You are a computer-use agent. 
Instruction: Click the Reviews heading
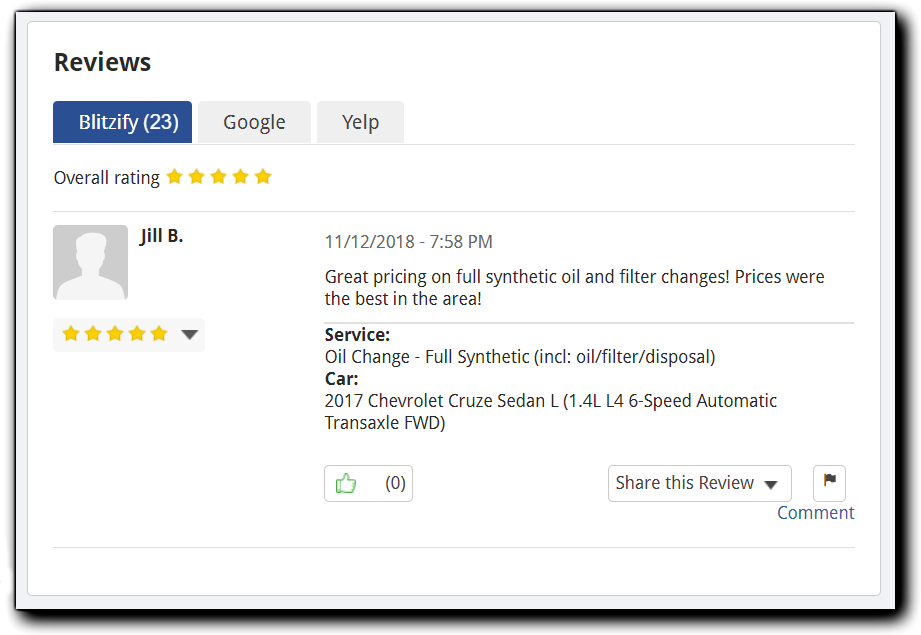point(102,62)
